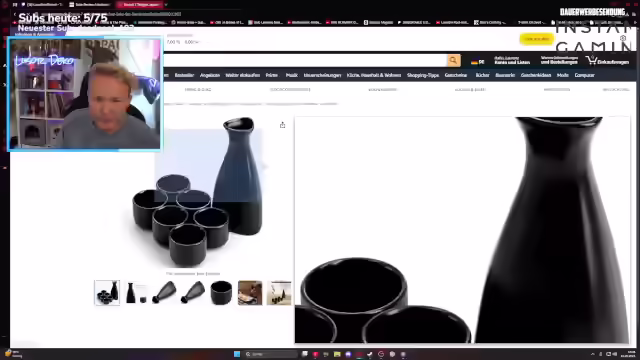Click the taskbar search box
Screen dimensions: 640x360
pos(271,354)
